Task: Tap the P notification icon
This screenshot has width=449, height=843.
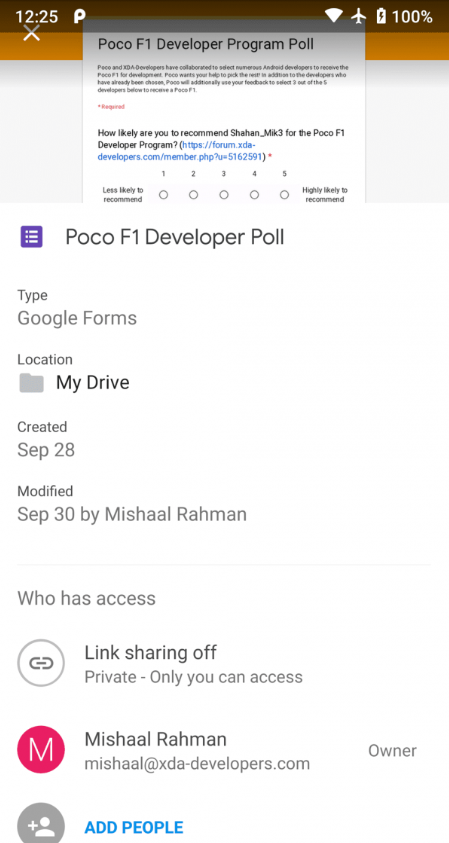Action: pos(79,17)
